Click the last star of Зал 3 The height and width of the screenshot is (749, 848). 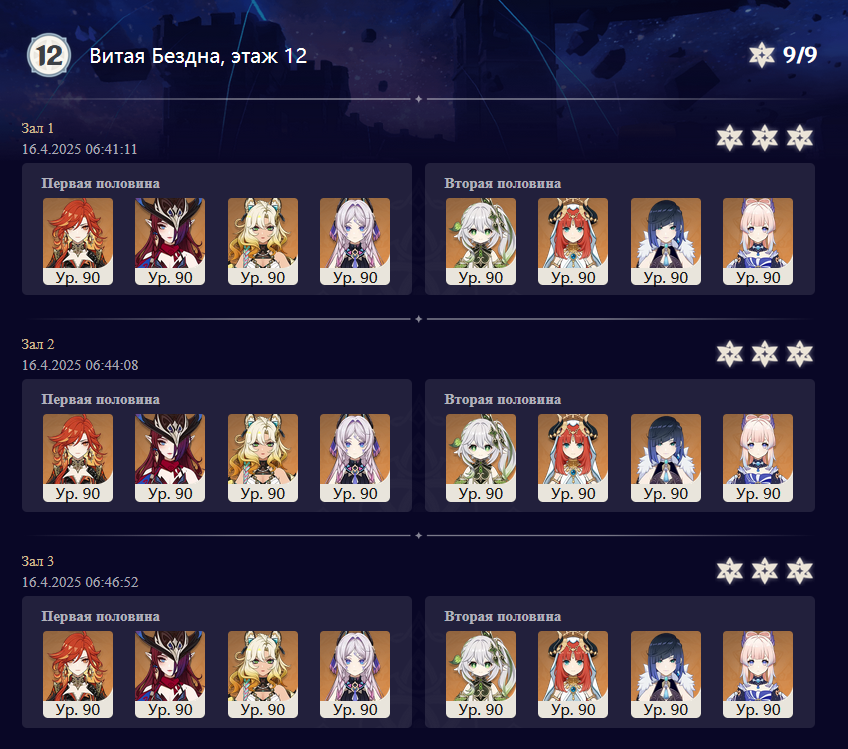[800, 571]
